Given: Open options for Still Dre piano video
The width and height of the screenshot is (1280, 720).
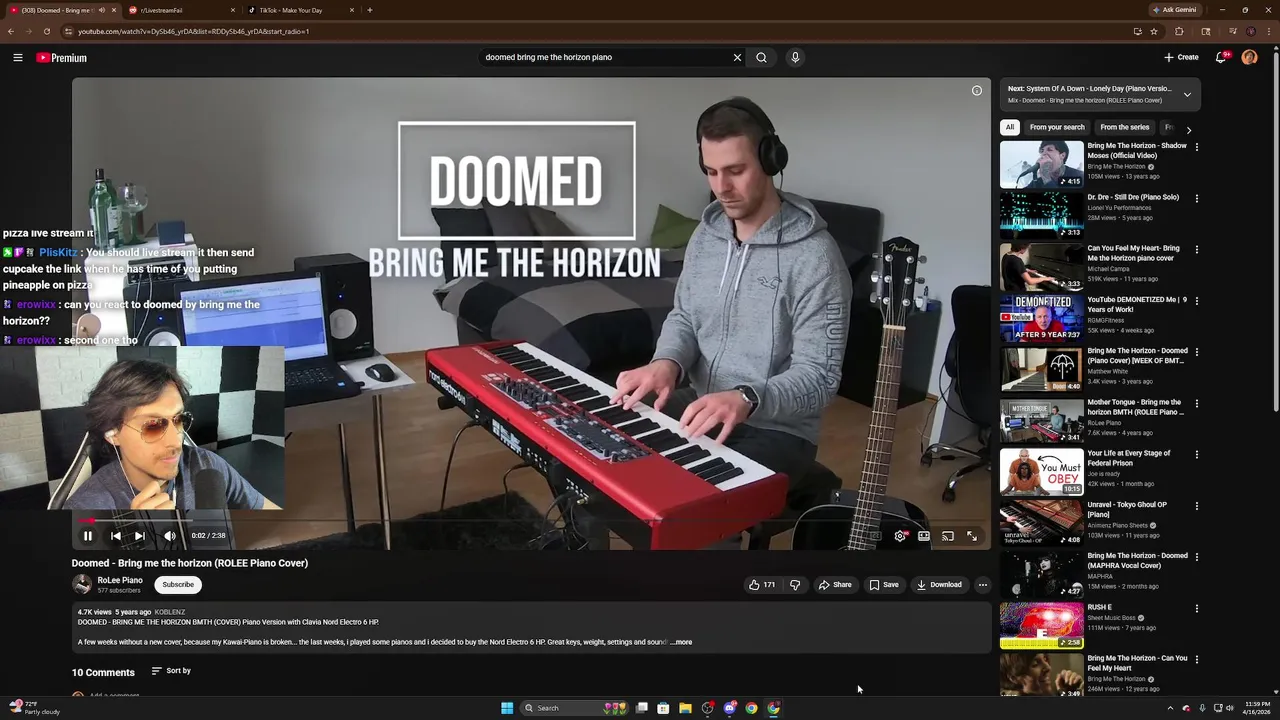Looking at the screenshot, I should click(1196, 198).
